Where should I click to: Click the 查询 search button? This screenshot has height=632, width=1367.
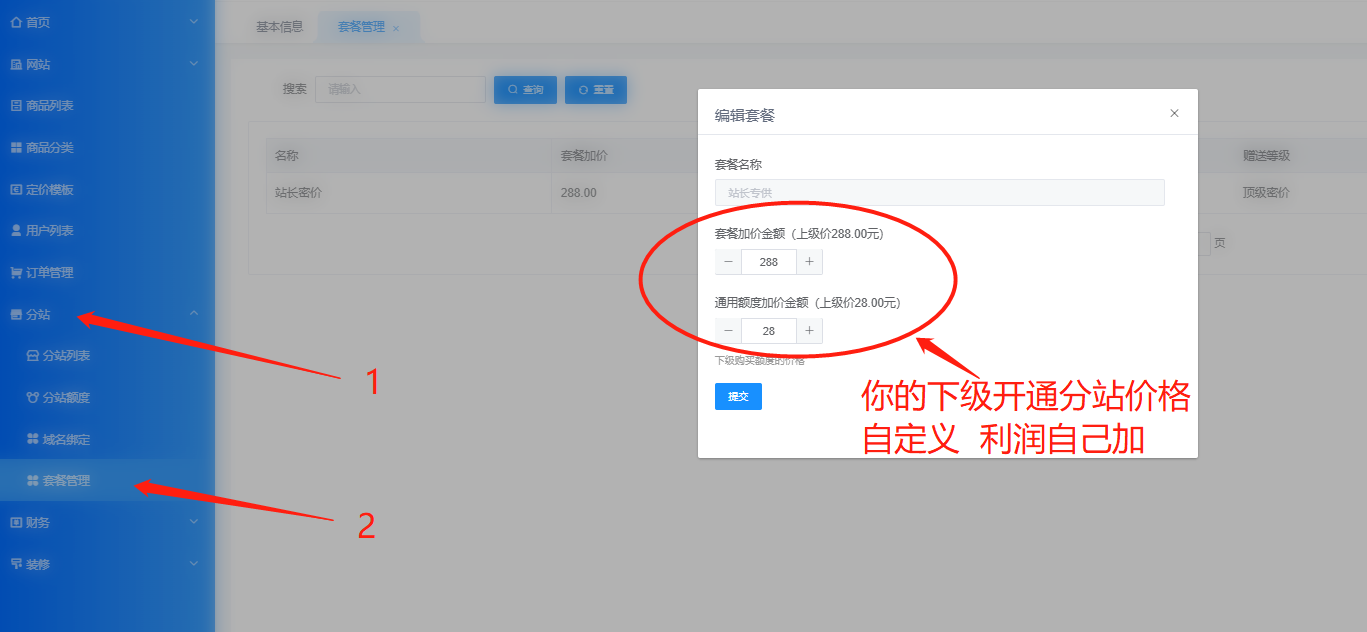tap(525, 90)
